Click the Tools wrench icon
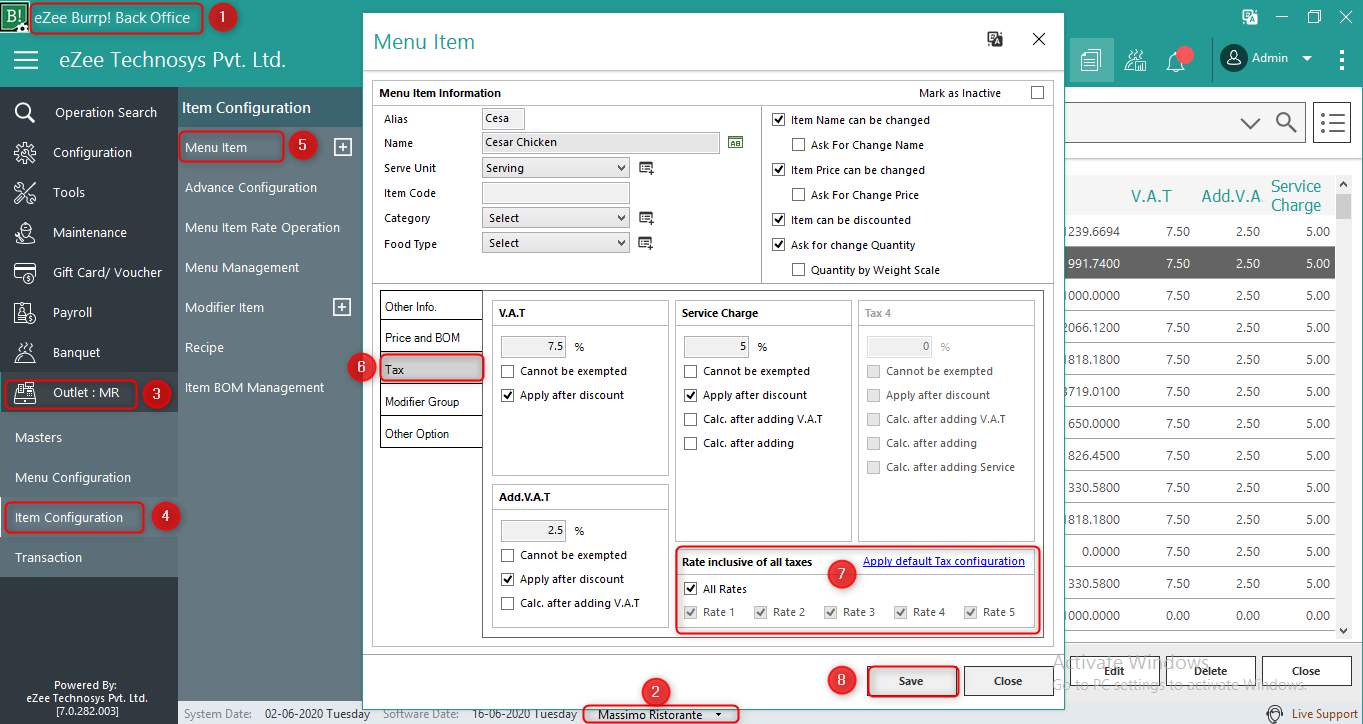Image resolution: width=1363 pixels, height=724 pixels. tap(25, 192)
